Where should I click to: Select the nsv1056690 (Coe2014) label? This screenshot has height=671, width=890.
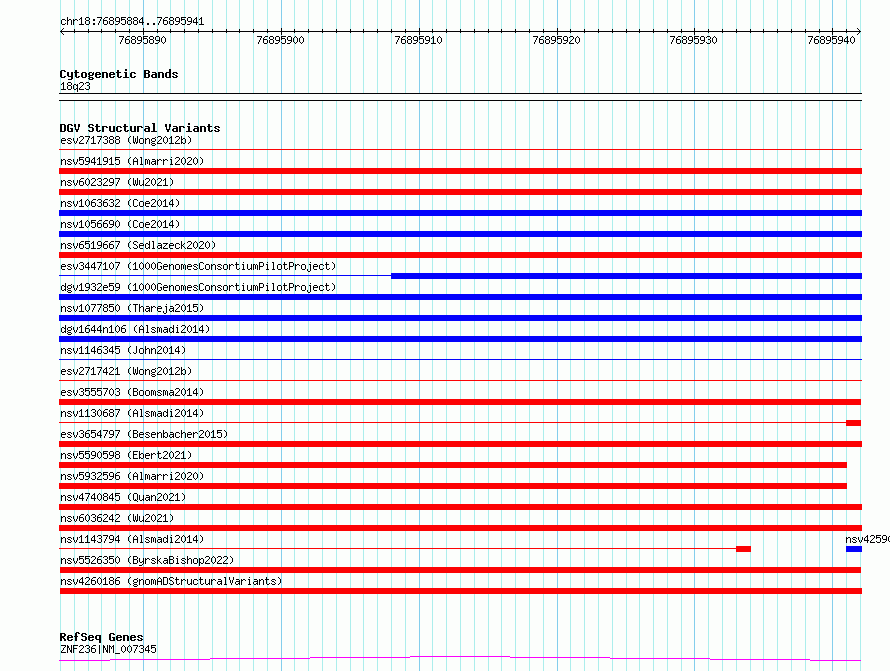[x=120, y=224]
